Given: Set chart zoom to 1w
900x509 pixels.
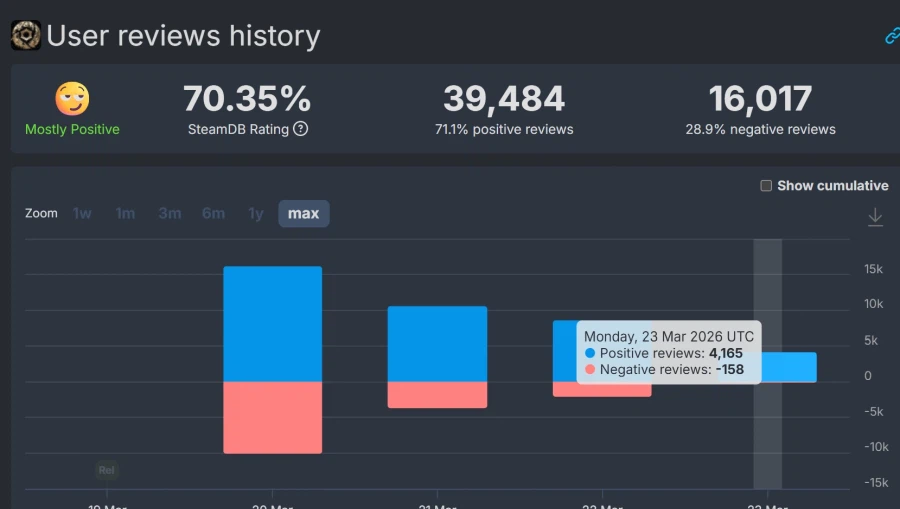Looking at the screenshot, I should (82, 213).
